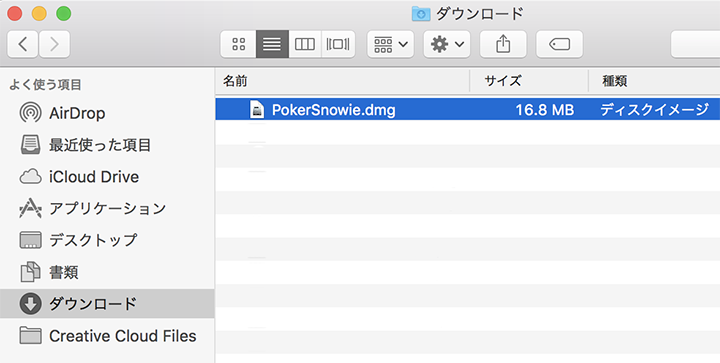
Task: Switch to Cover Flow view
Action: click(x=338, y=44)
